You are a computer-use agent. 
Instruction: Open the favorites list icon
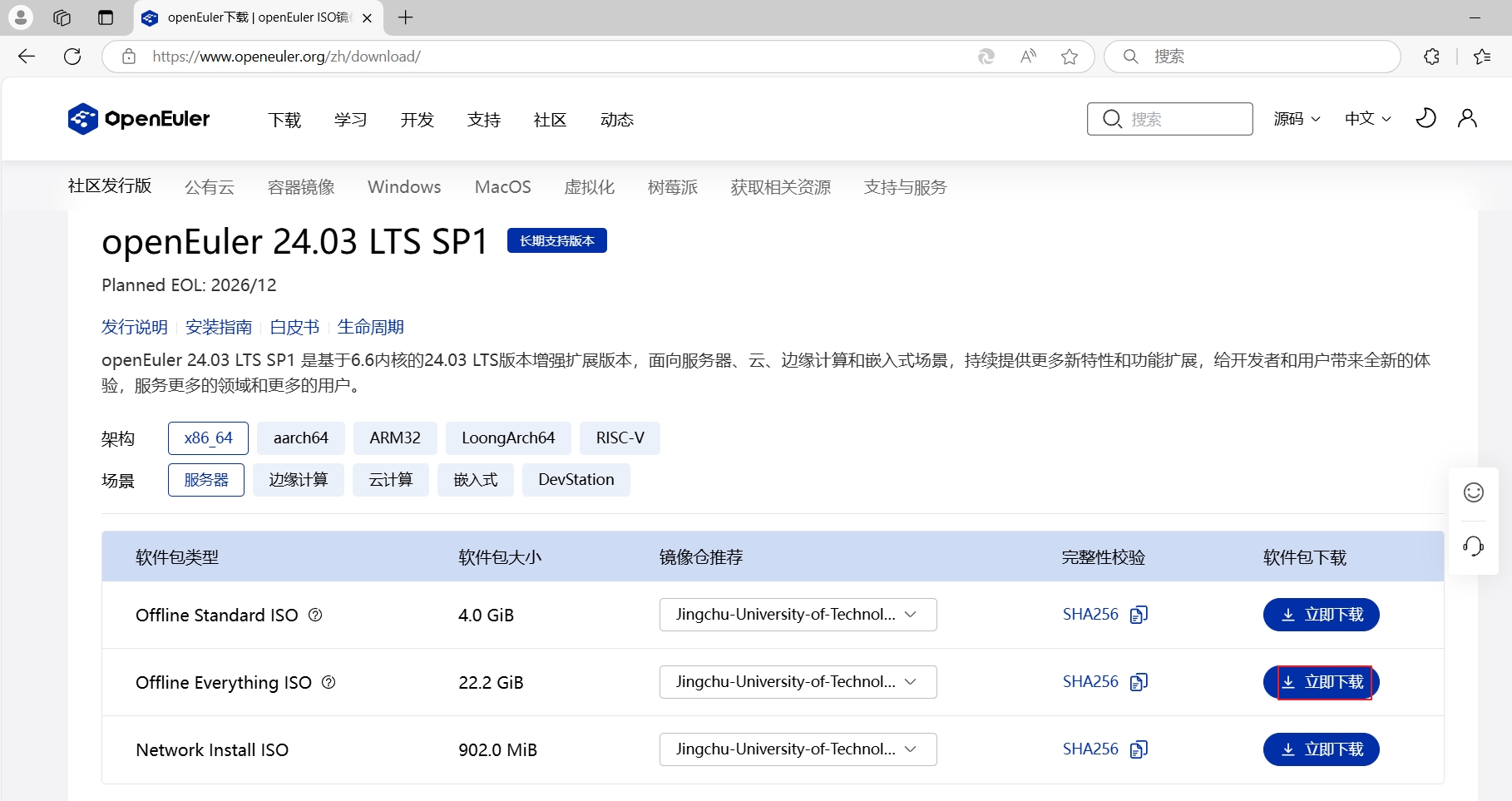[1482, 57]
